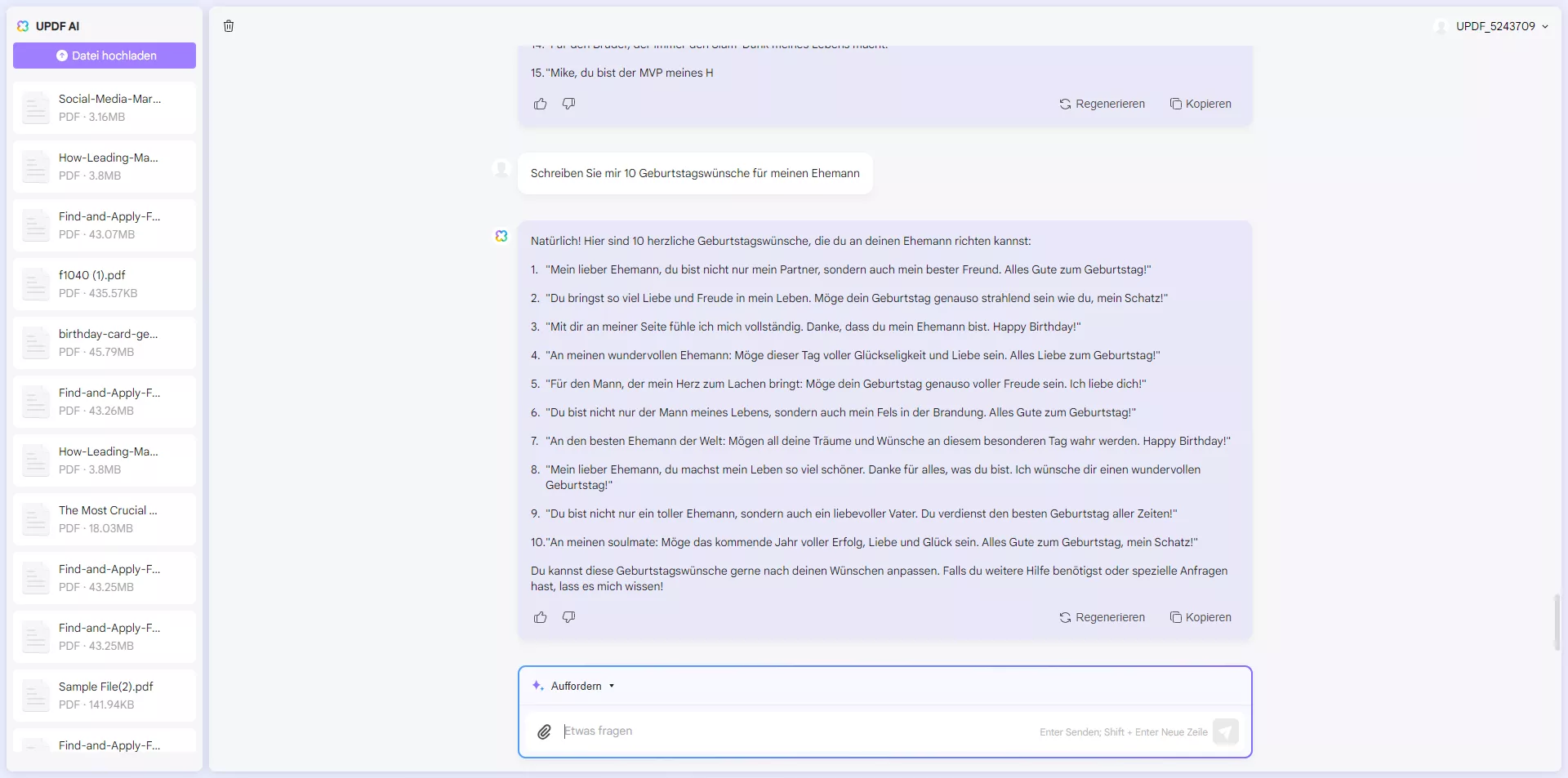Screen dimensions: 1568x778
Task: Click PDF icon of Sample File(2).pdf
Action: click(x=35, y=696)
